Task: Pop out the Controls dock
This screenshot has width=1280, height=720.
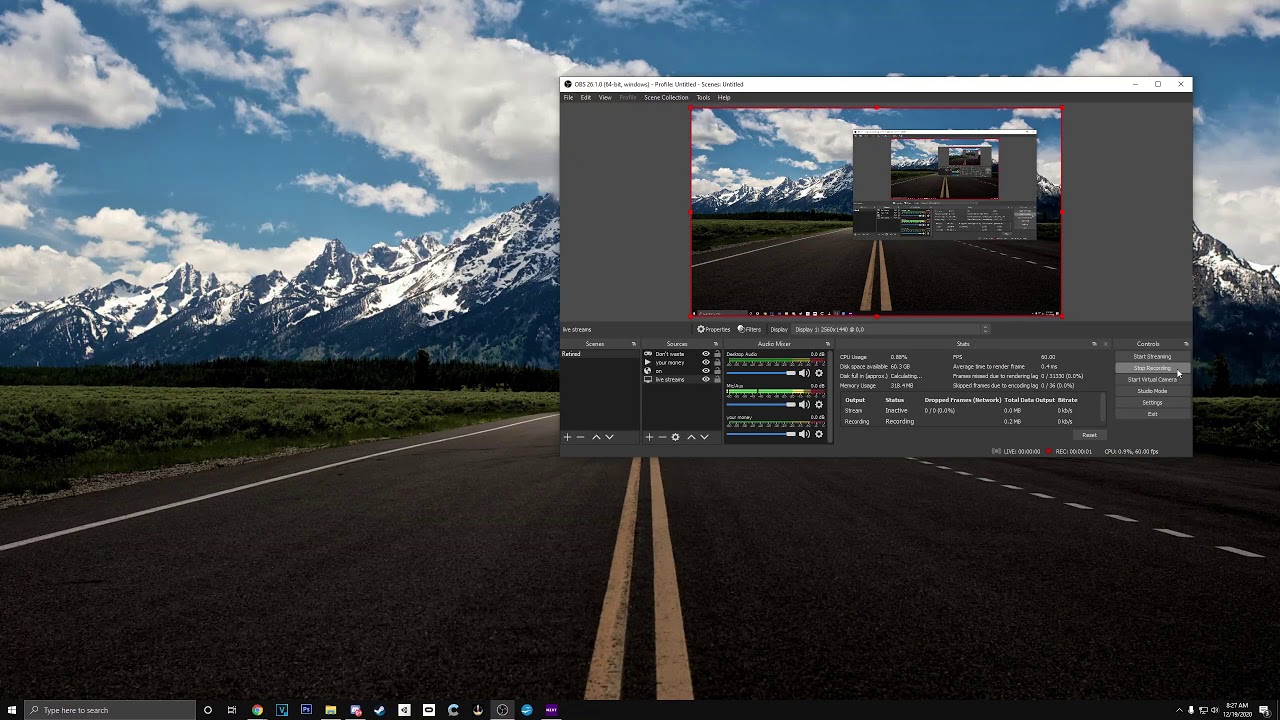Action: pos(1186,344)
